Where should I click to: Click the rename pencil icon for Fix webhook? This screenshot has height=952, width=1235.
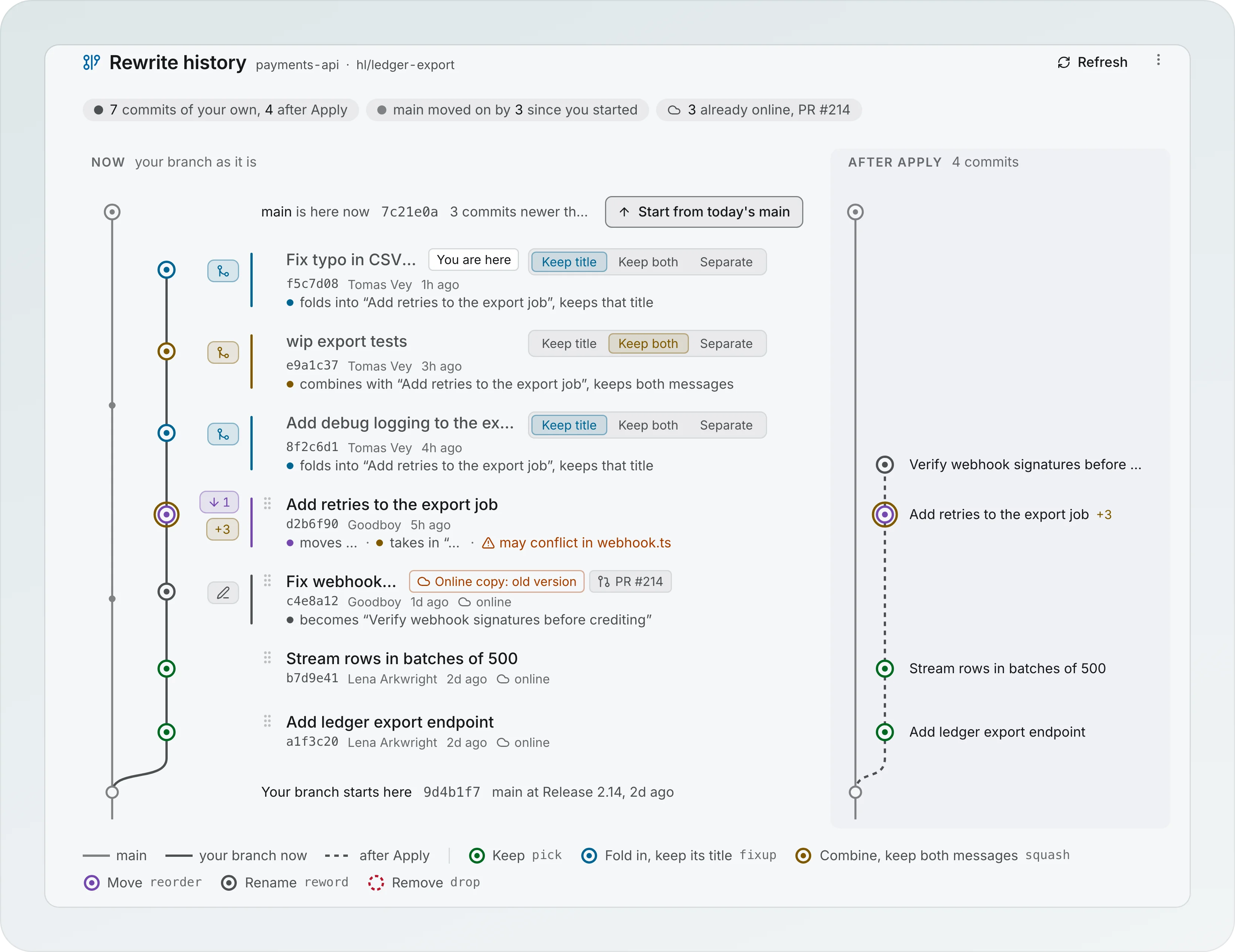223,592
